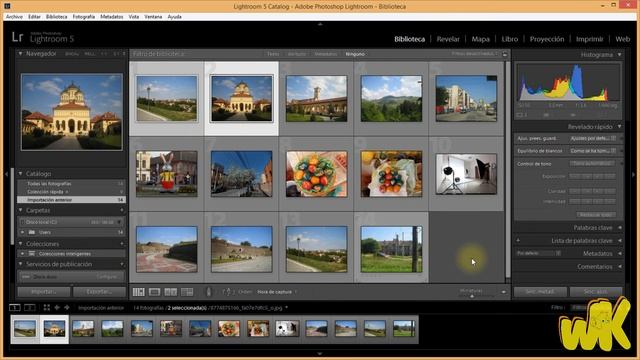Collapse the Servicios de publicación panel
The width and height of the screenshot is (640, 360).
20,264
